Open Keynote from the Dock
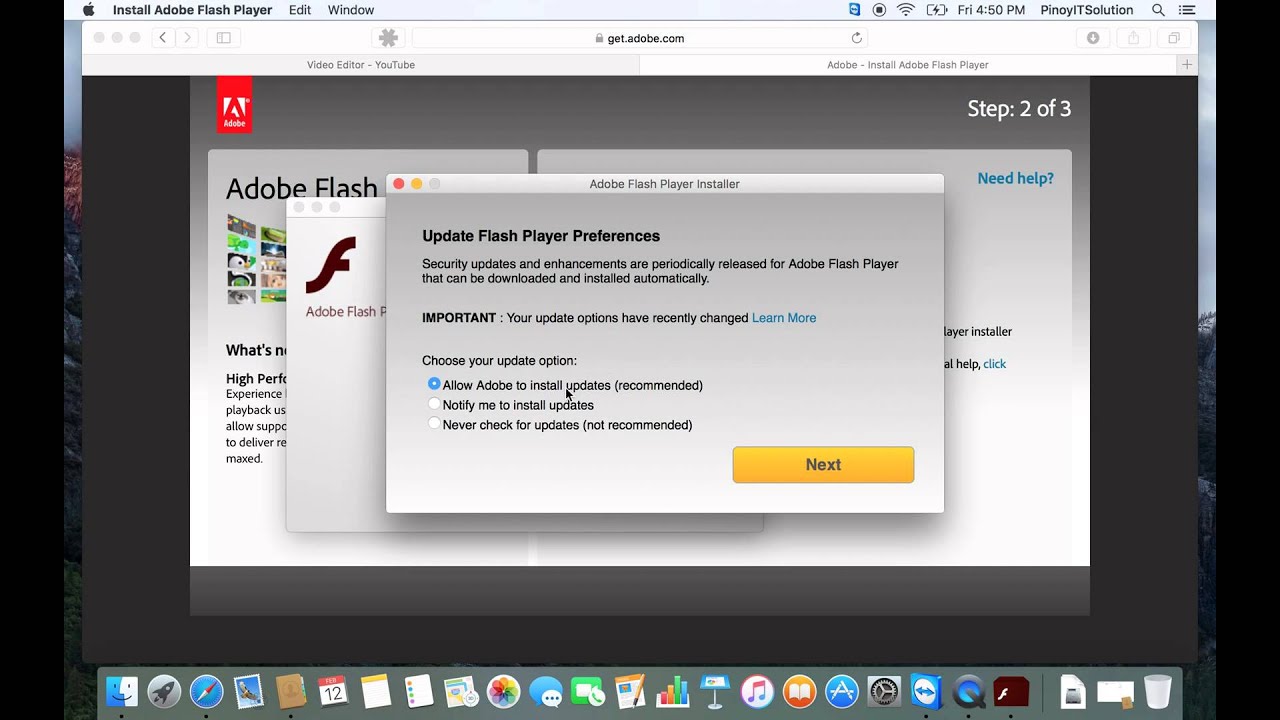Screen dimensions: 1280x720 point(715,691)
